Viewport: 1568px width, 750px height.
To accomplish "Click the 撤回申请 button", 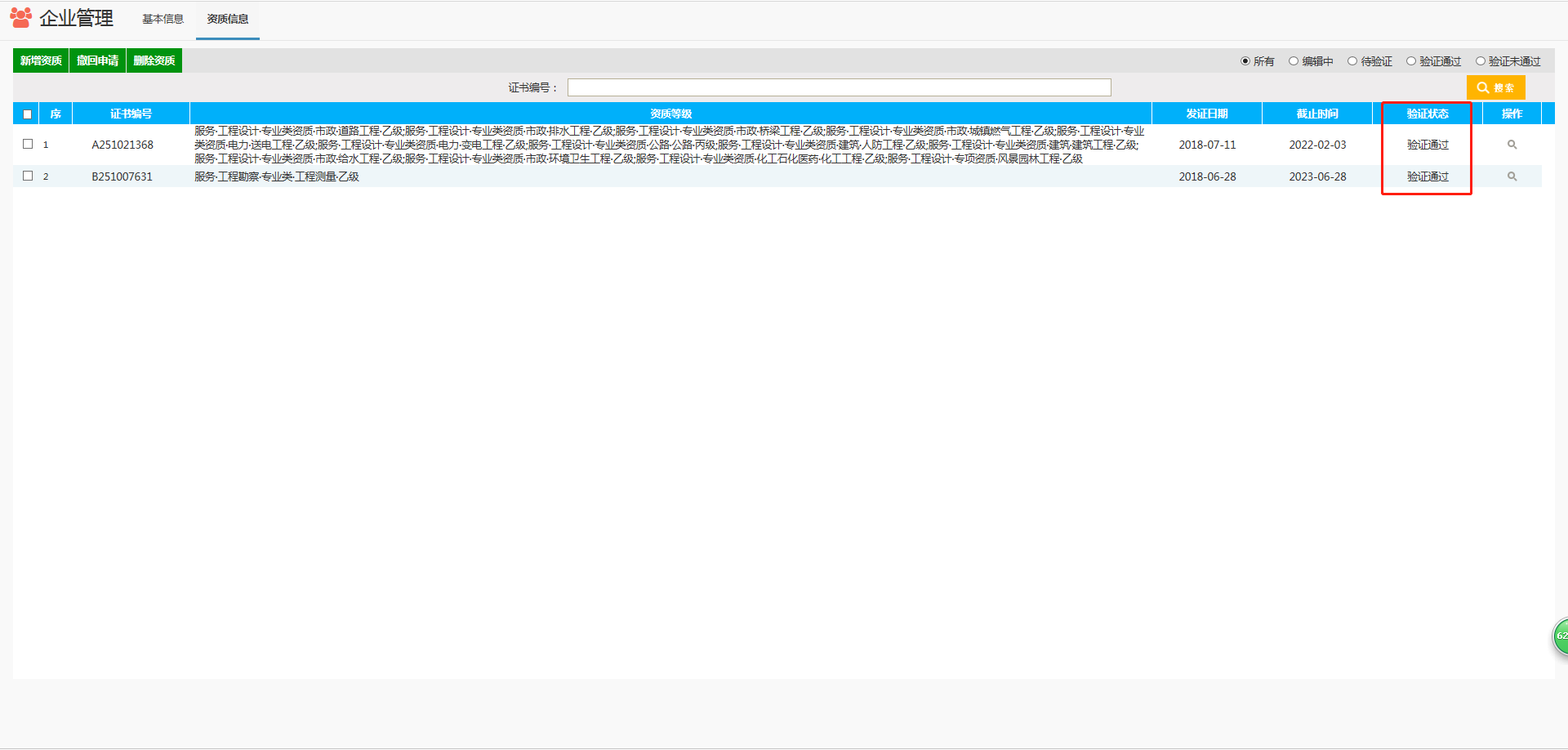I will (x=97, y=60).
